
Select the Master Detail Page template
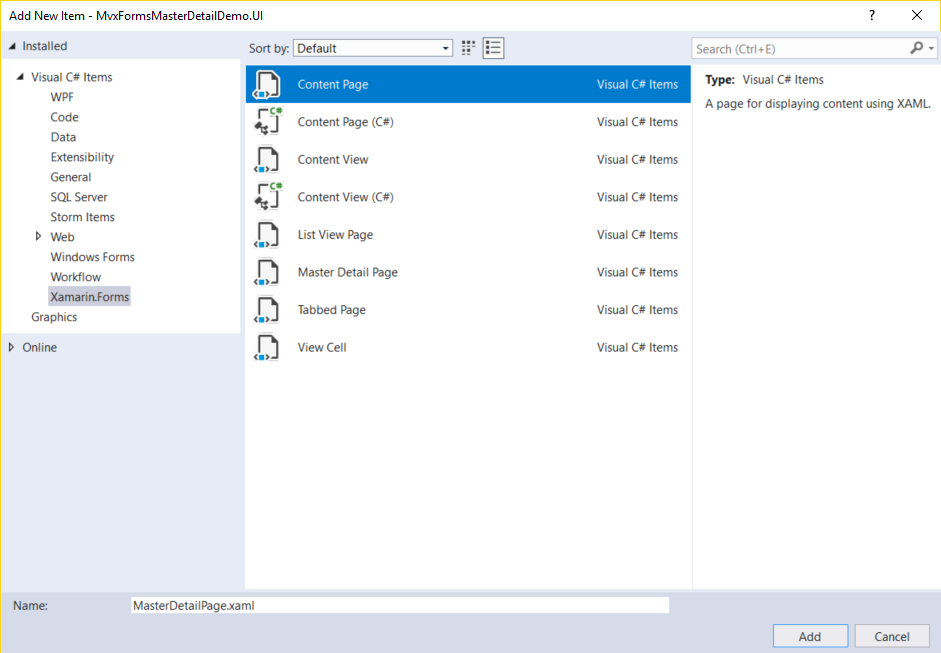[x=346, y=272]
